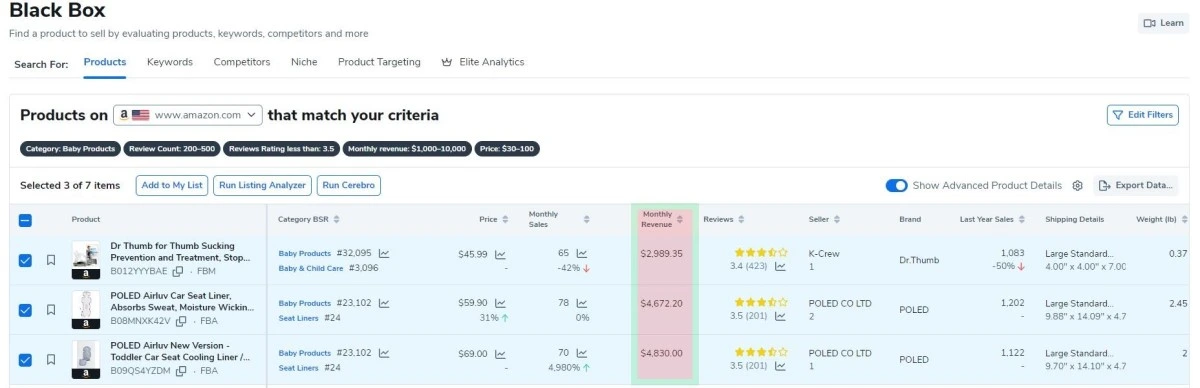Image resolution: width=1200 pixels, height=388 pixels.
Task: Show price history chart for $59.90
Action: (500, 303)
